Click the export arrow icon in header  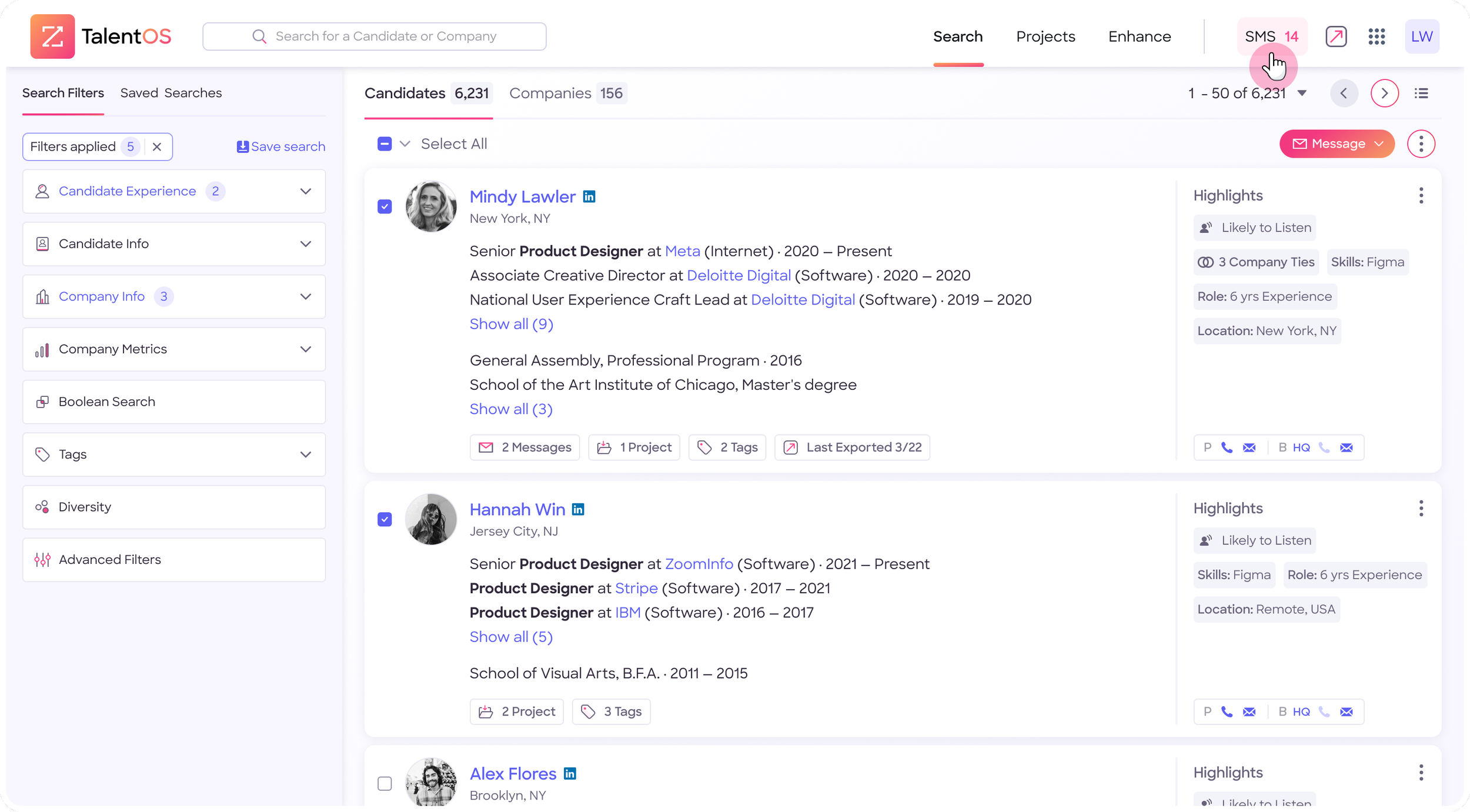pyautogui.click(x=1336, y=36)
